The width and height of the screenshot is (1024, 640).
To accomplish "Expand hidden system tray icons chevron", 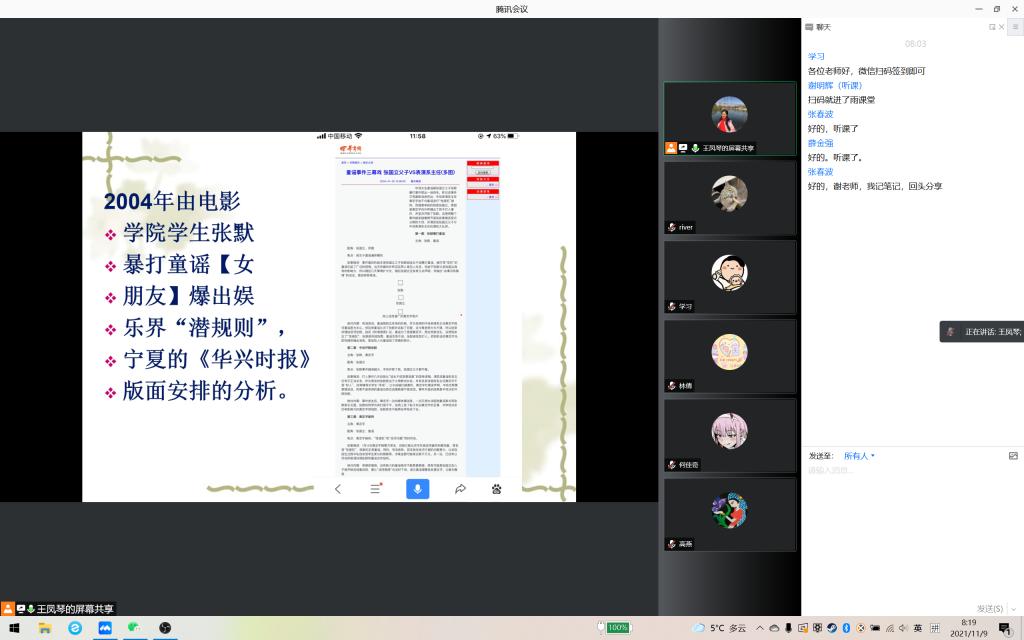I will tap(760, 628).
